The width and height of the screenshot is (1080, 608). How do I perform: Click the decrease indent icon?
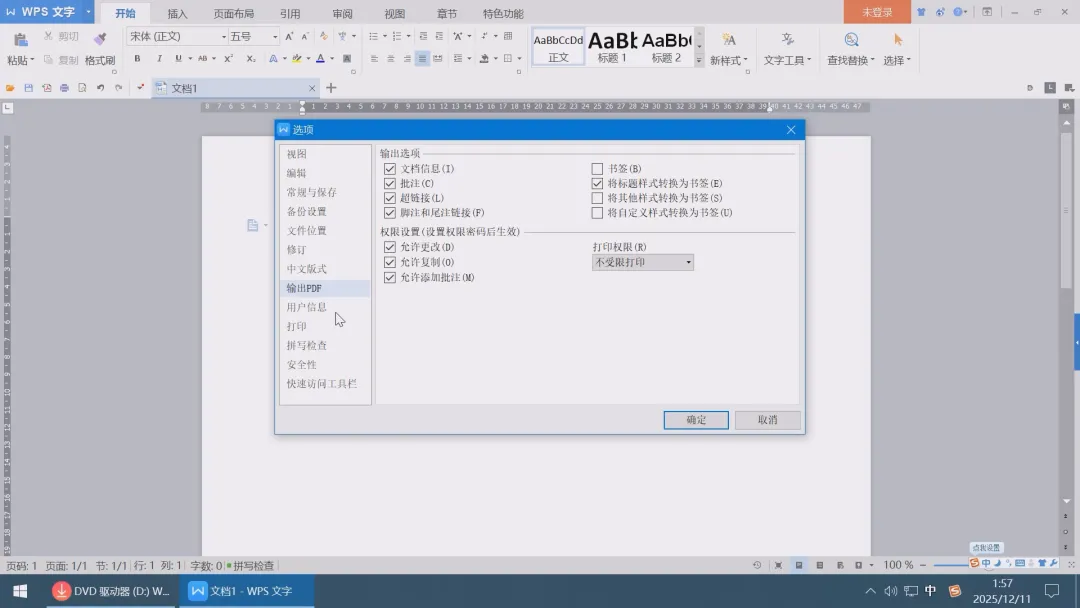(x=423, y=36)
